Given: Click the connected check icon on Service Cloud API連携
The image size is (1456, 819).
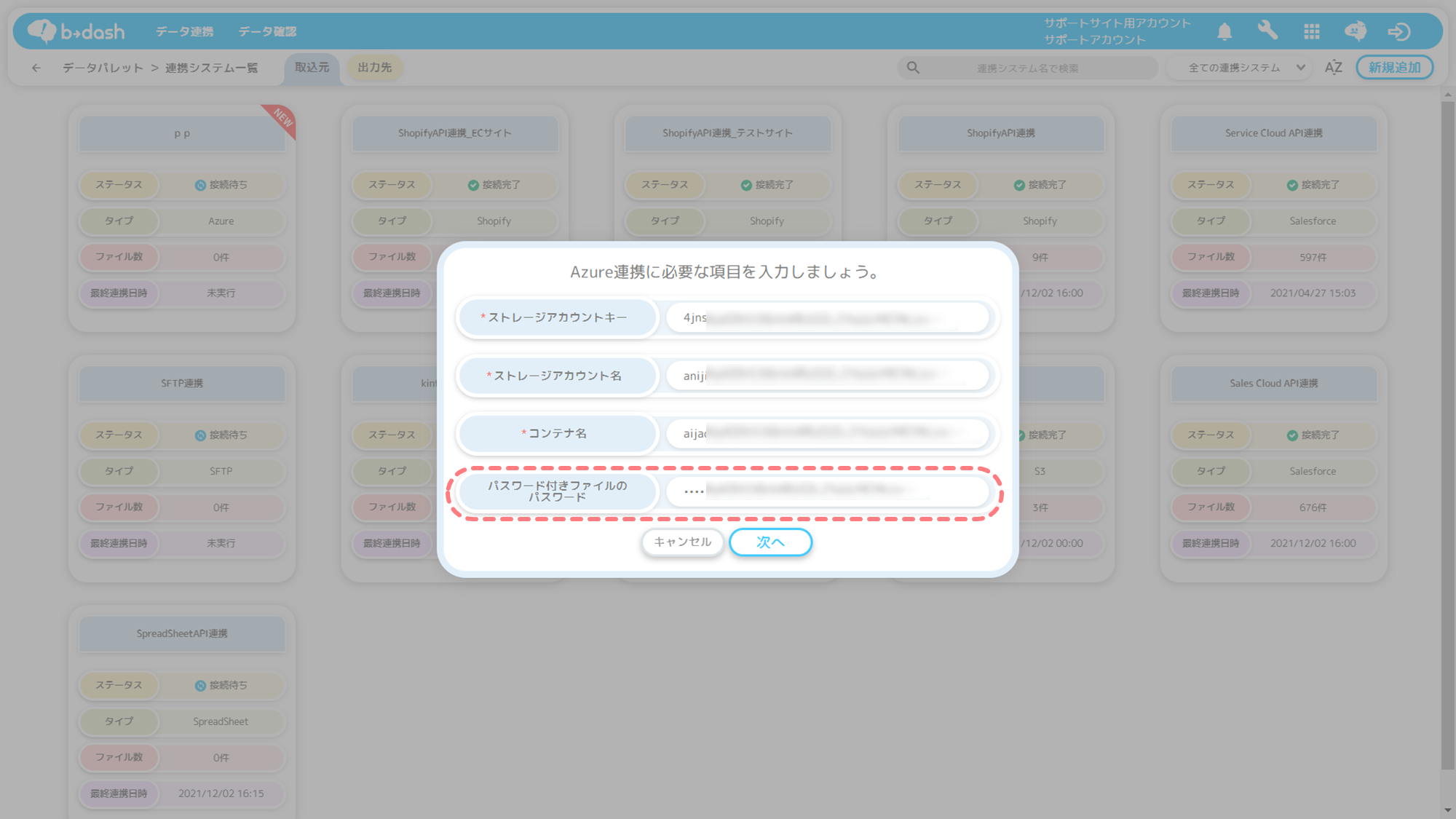Looking at the screenshot, I should click(x=1292, y=185).
